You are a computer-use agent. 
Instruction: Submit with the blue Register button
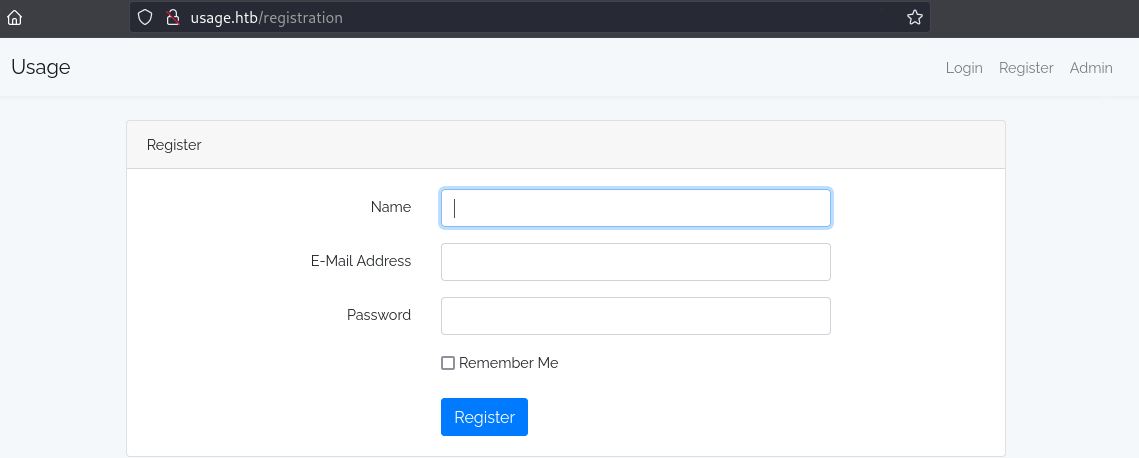click(485, 417)
